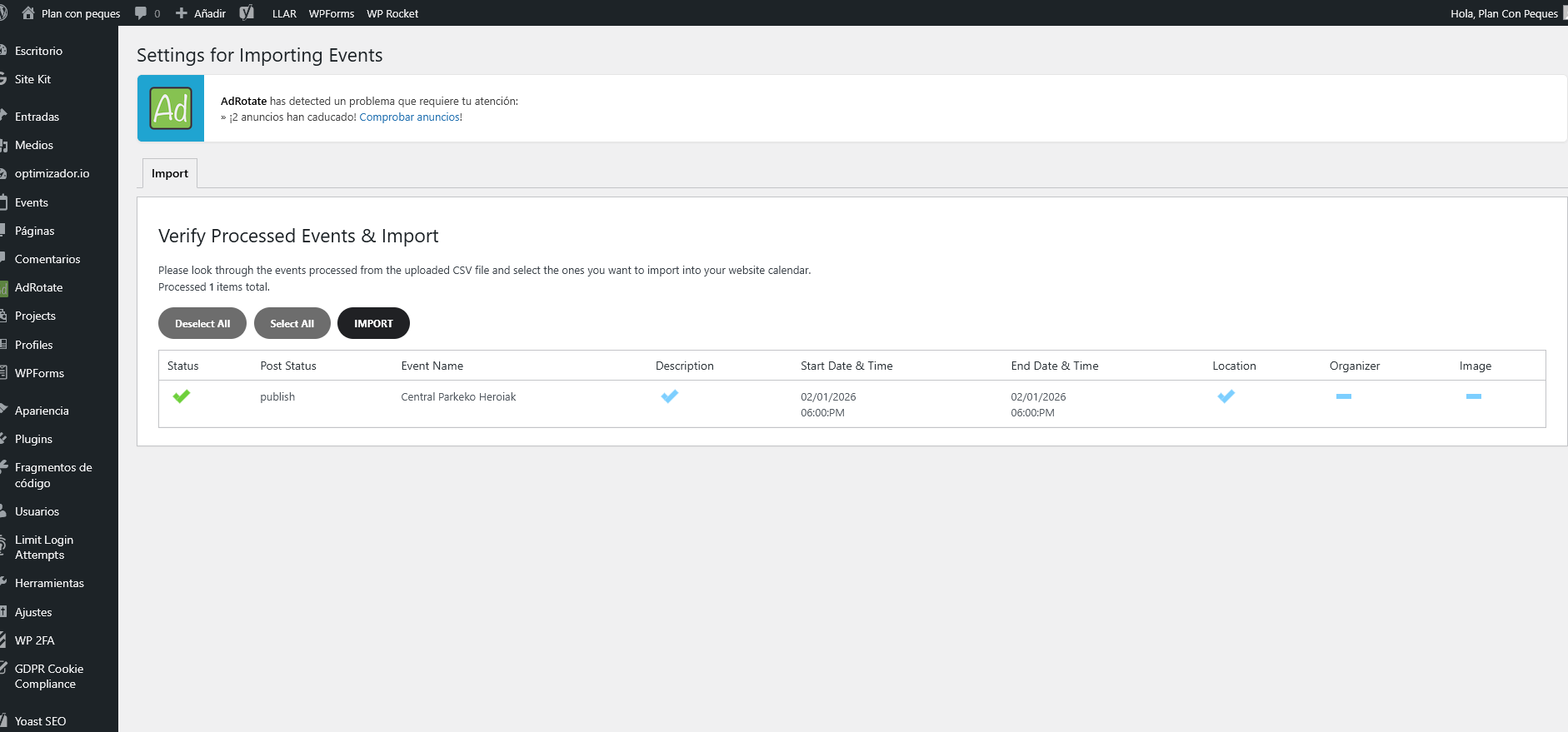The width and height of the screenshot is (1568, 732).
Task: Click the plus Añadir new content icon
Action: point(182,13)
